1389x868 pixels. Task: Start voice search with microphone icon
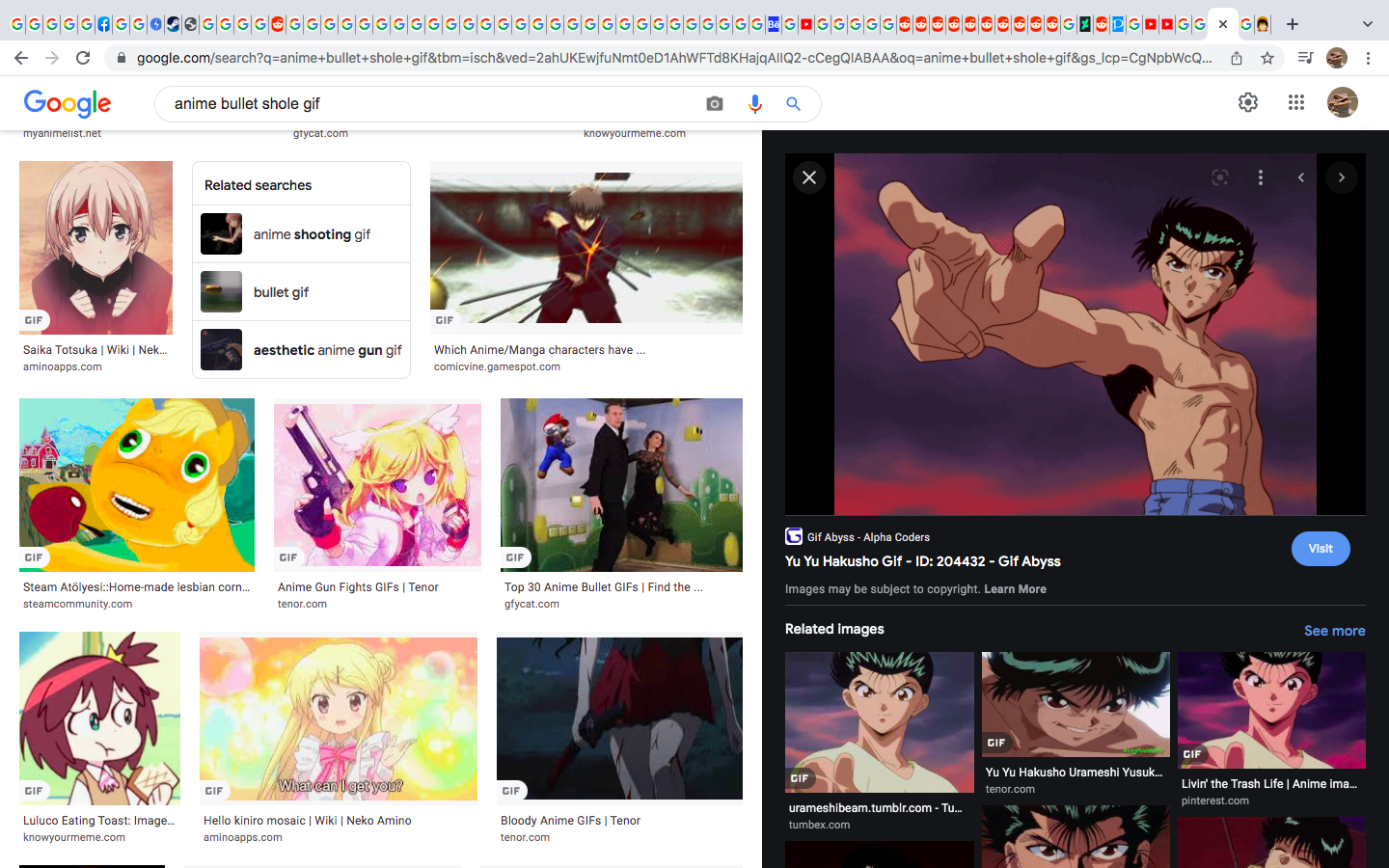point(755,103)
